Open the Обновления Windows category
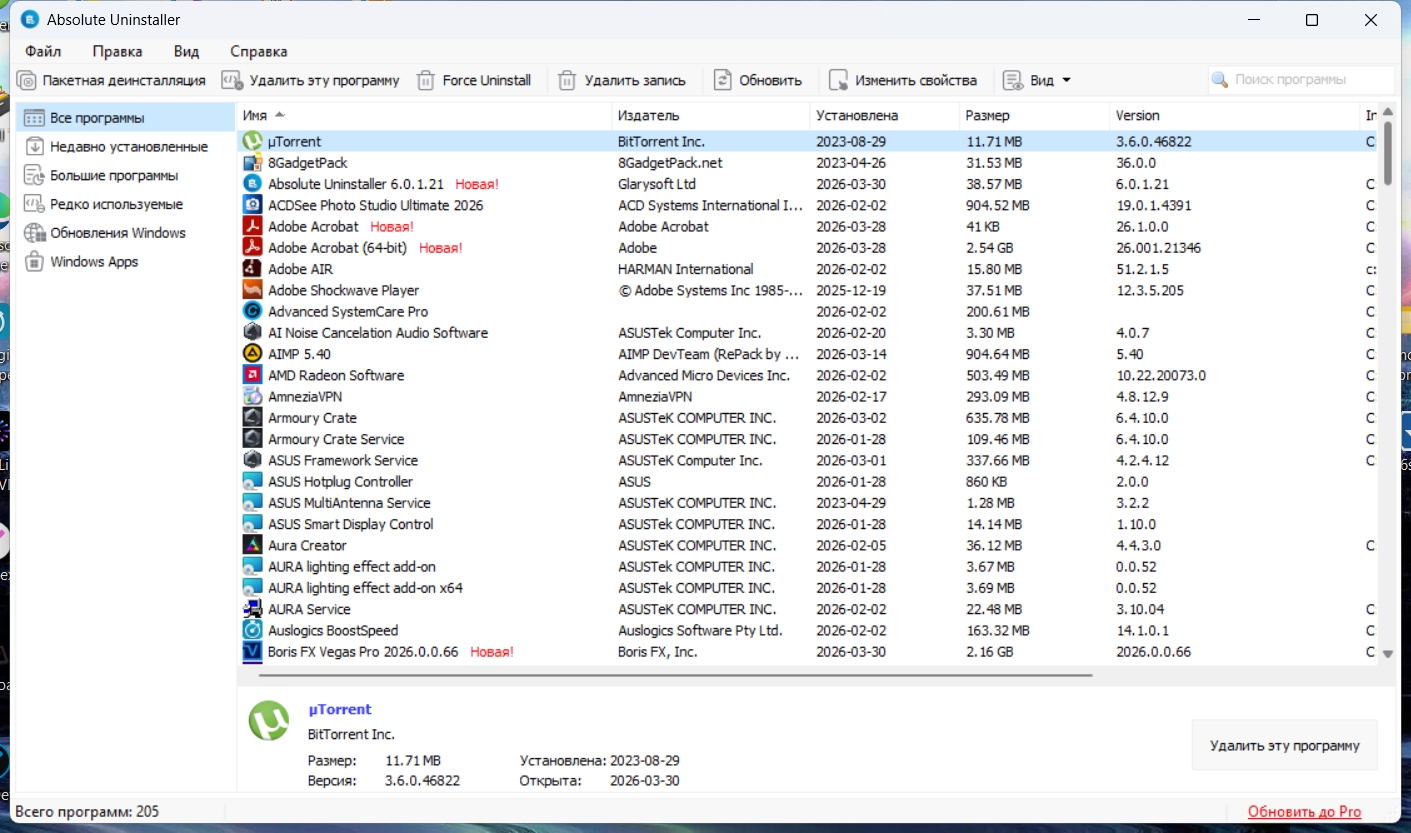This screenshot has width=1411, height=833. 126,233
